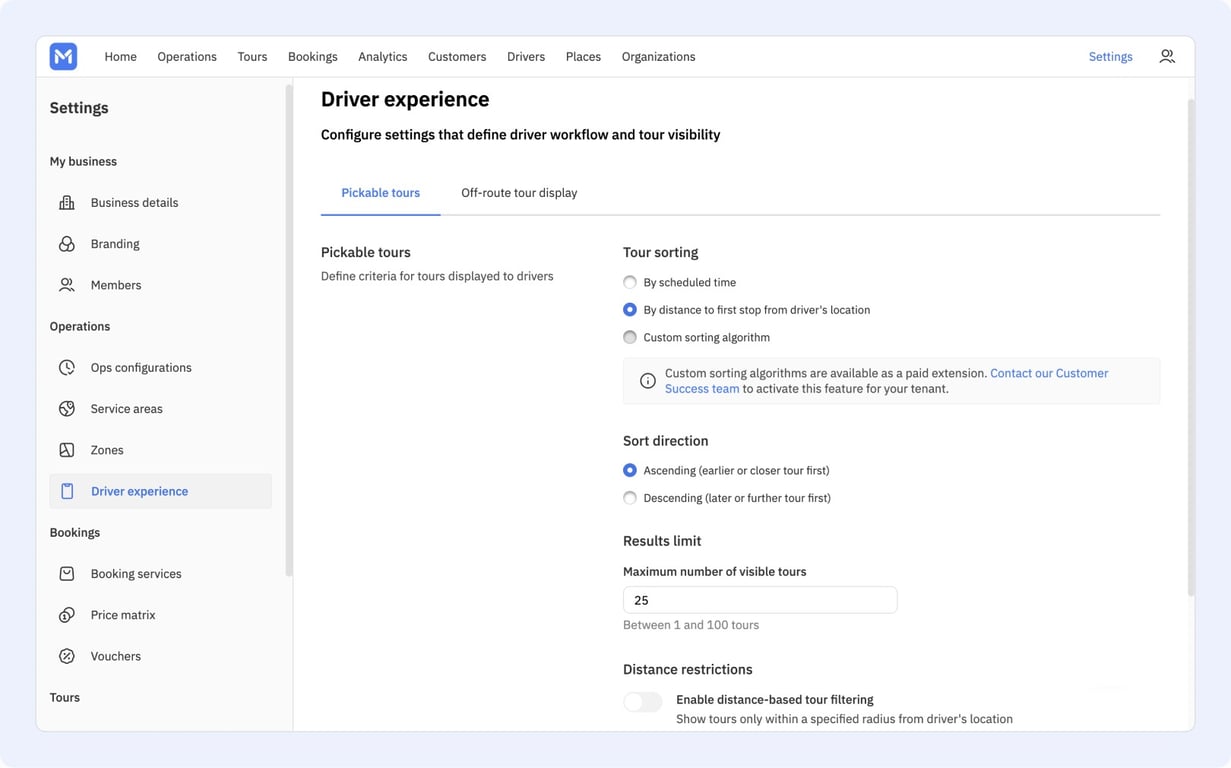1231x768 pixels.
Task: Click the Business details building icon
Action: (67, 202)
